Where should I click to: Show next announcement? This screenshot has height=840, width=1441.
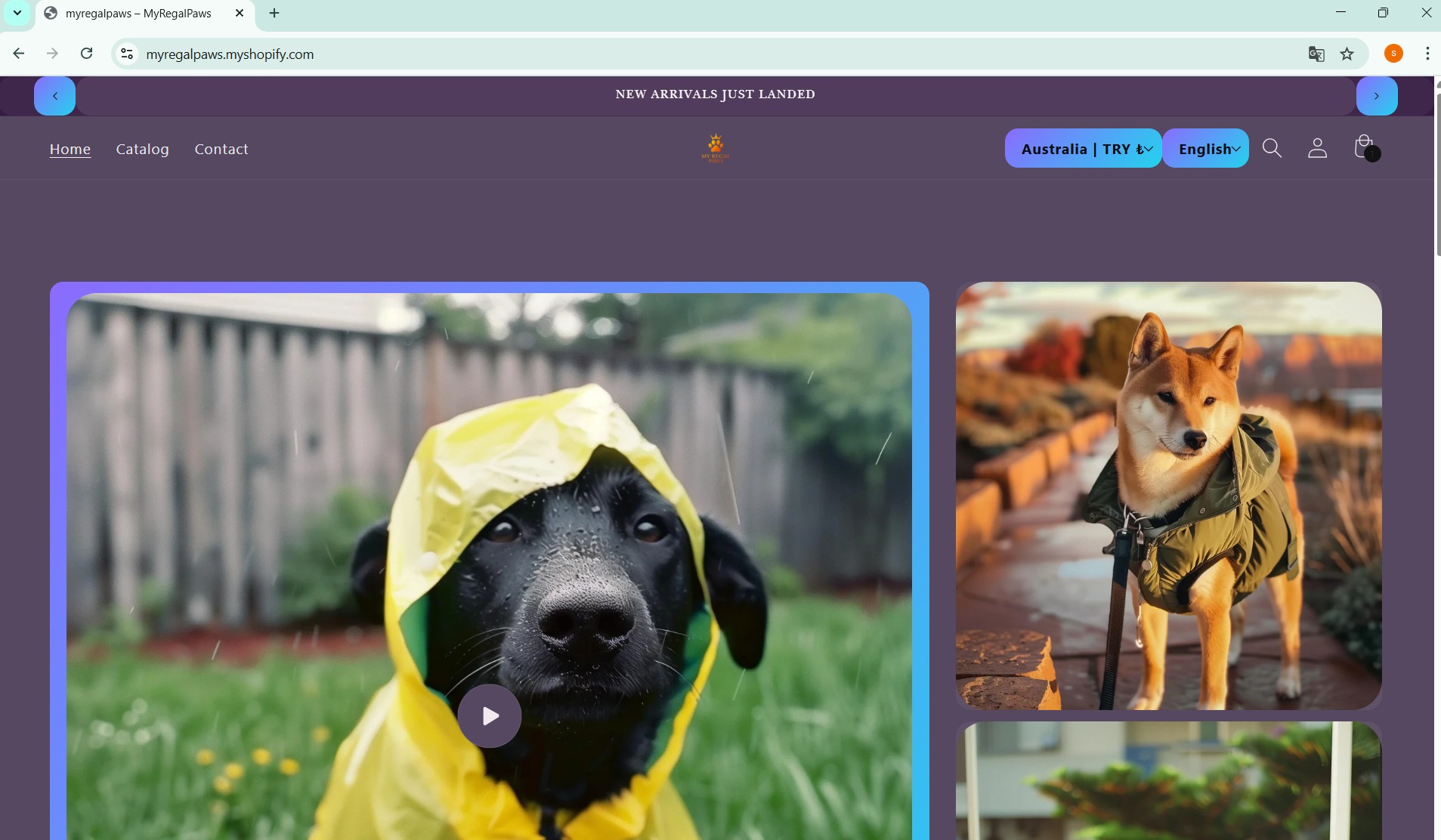(x=1376, y=96)
